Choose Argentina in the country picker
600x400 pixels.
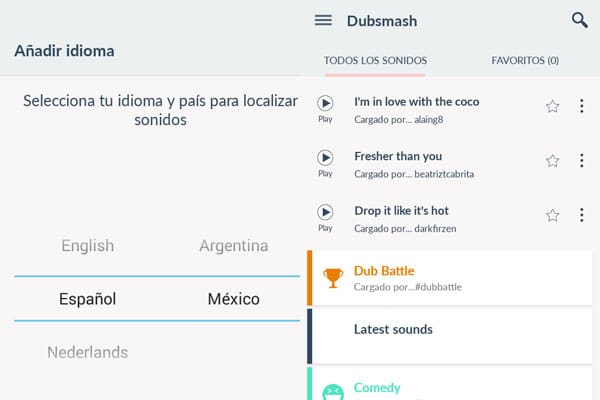tap(234, 246)
